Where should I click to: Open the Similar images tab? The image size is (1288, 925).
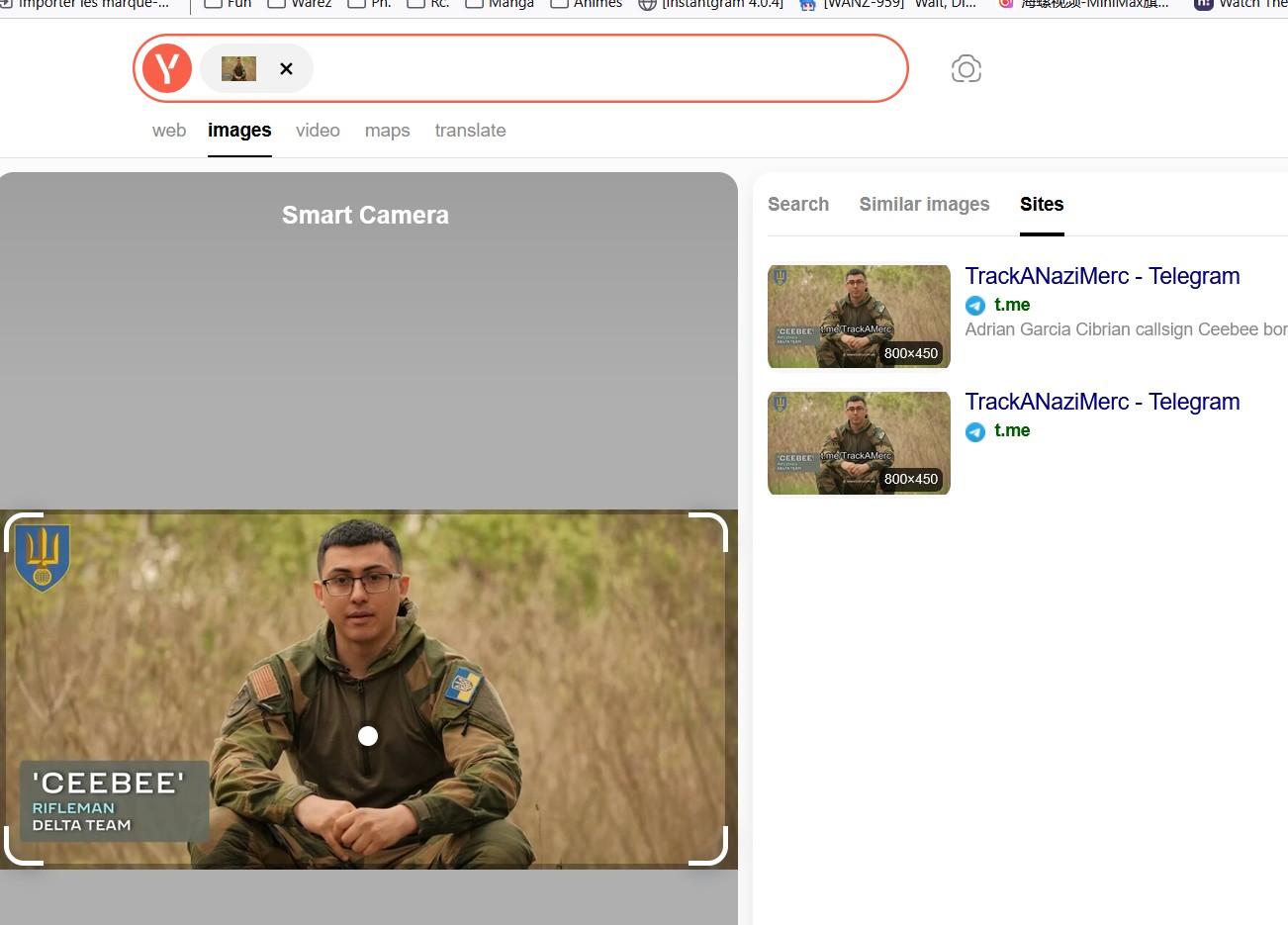pos(924,204)
